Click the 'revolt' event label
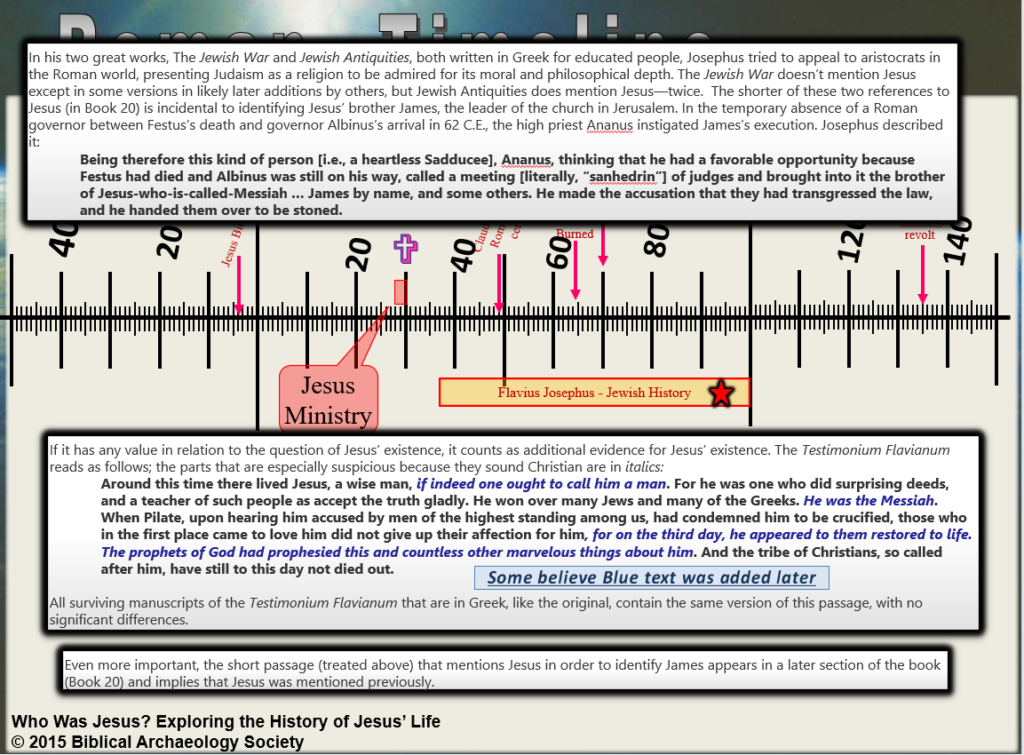1024x755 pixels. [920, 234]
